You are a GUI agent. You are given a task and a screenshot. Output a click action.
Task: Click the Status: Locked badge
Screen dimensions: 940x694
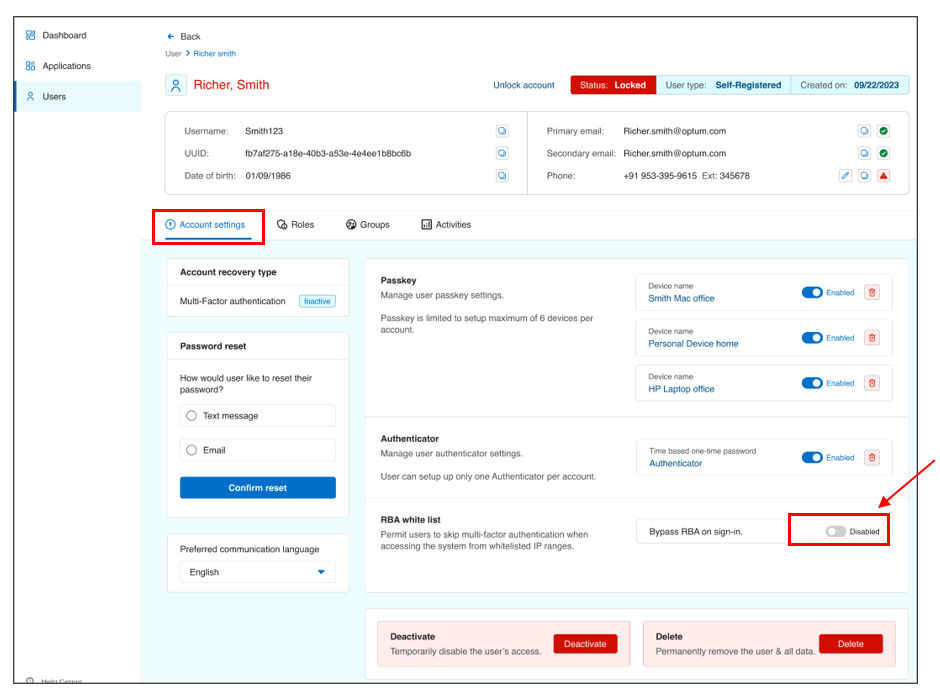pos(613,85)
